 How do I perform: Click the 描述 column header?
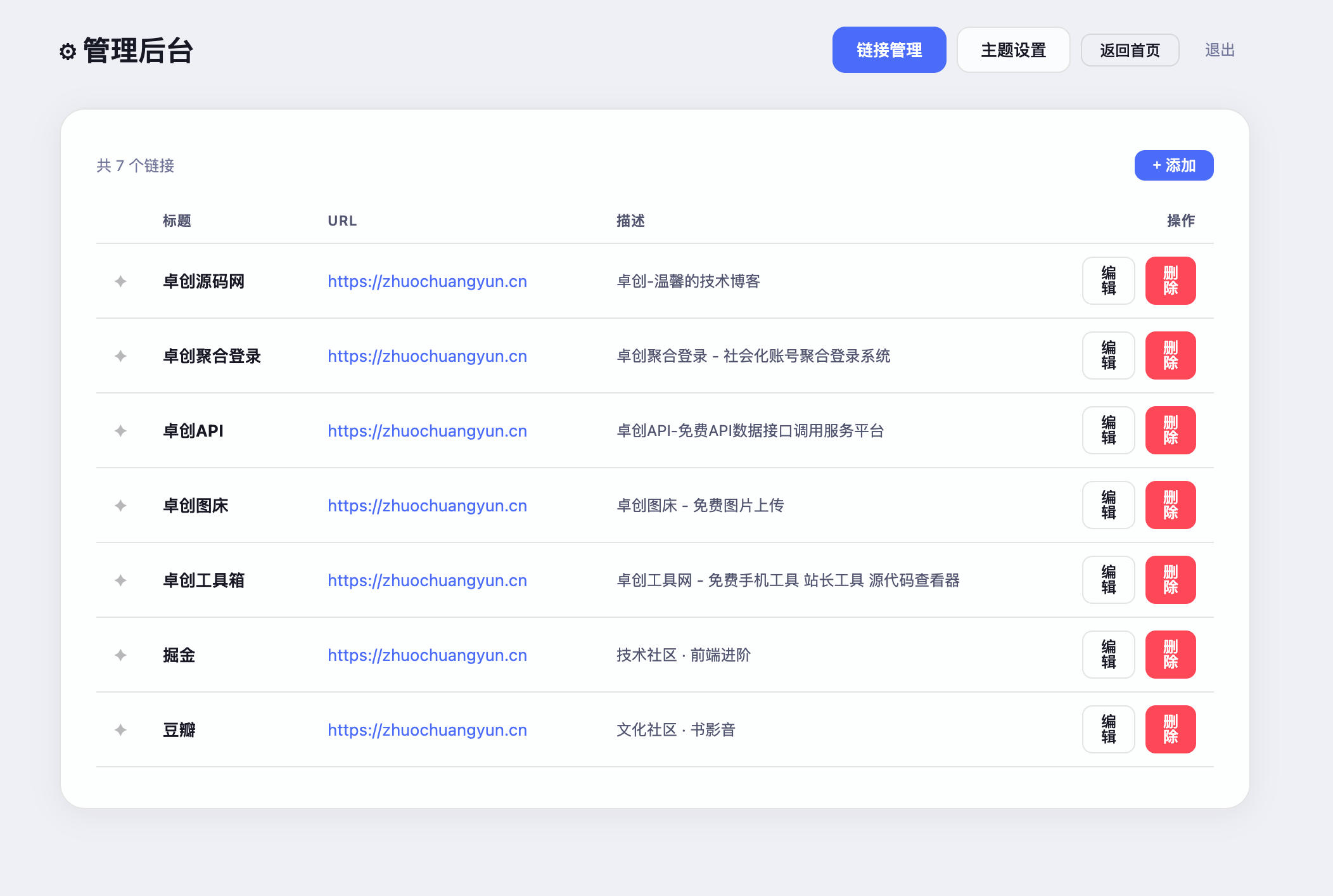coord(630,221)
